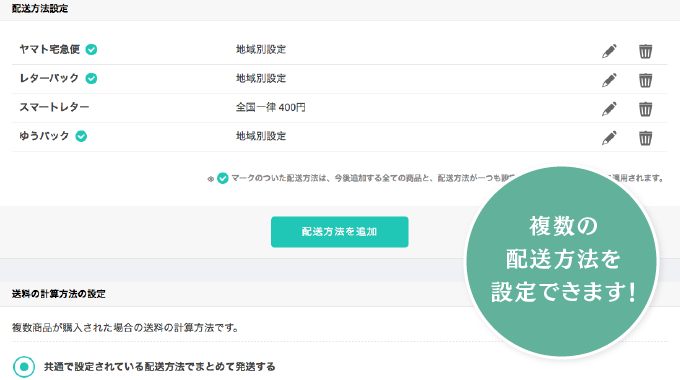This screenshot has width=680, height=380.
Task: Click the checkmark beside ヤマト宅急便
Action: click(x=91, y=49)
